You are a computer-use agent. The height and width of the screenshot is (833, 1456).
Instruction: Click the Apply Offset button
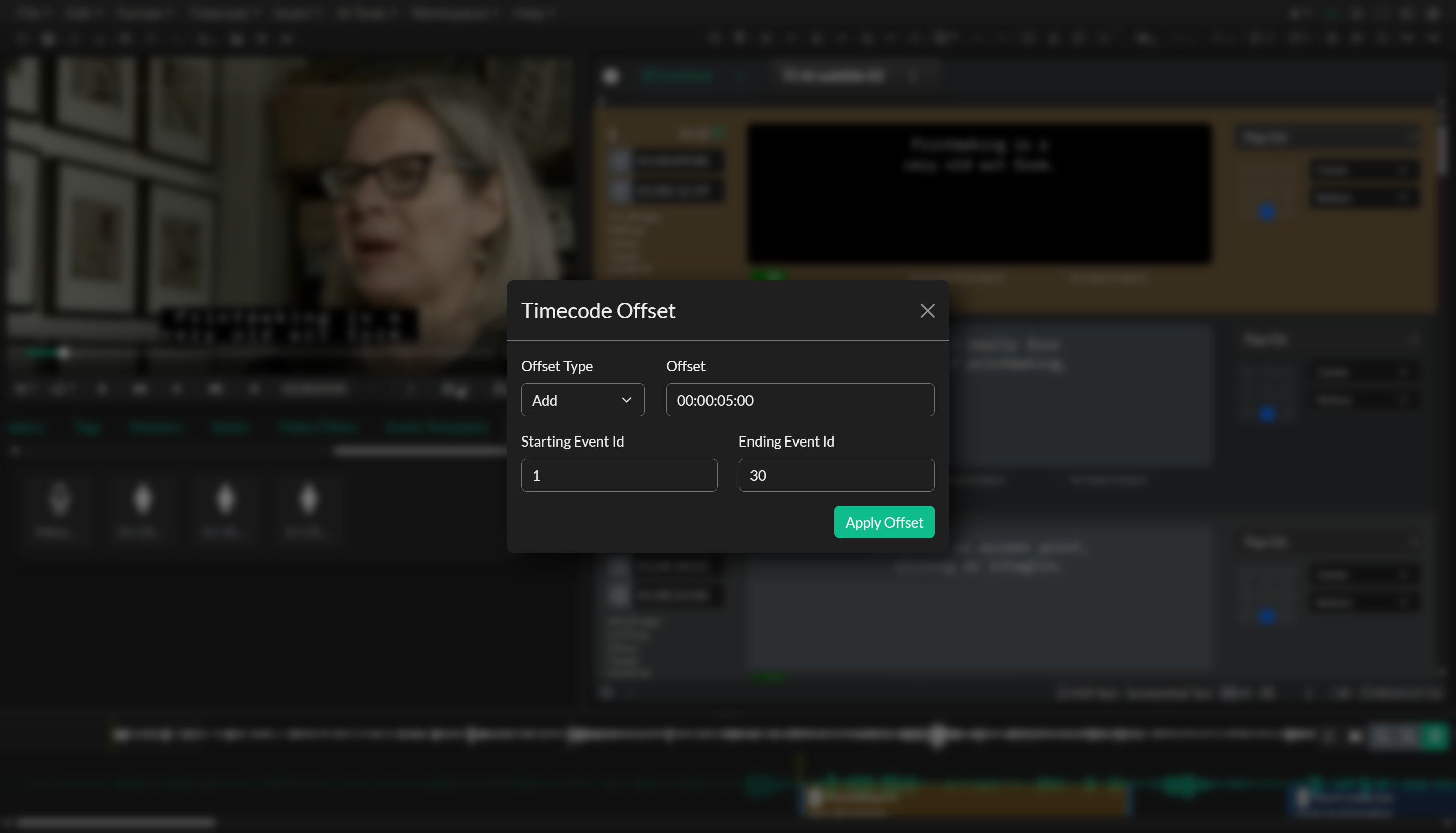coord(884,522)
